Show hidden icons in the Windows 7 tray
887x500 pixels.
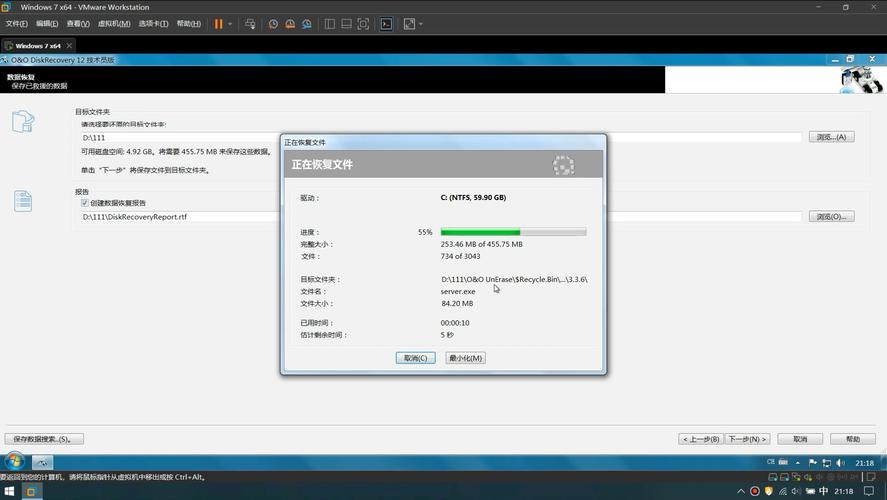(x=798, y=463)
